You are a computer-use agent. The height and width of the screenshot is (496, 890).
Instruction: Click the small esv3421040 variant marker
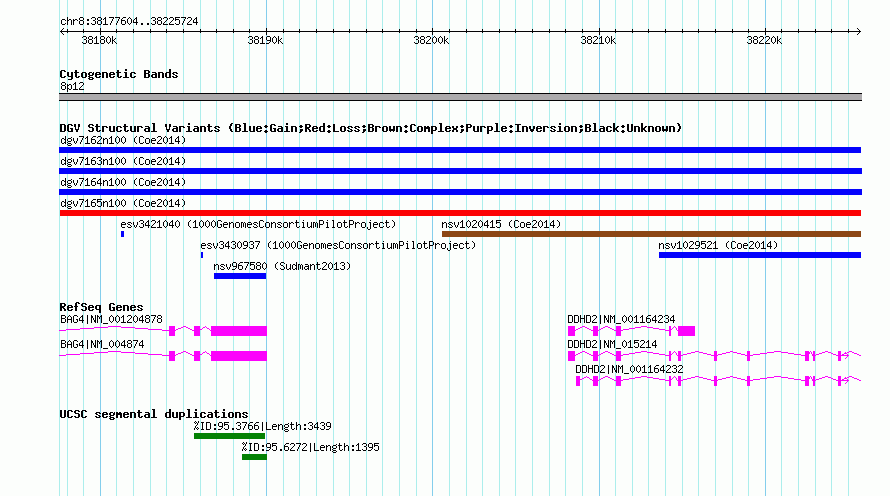(122, 234)
